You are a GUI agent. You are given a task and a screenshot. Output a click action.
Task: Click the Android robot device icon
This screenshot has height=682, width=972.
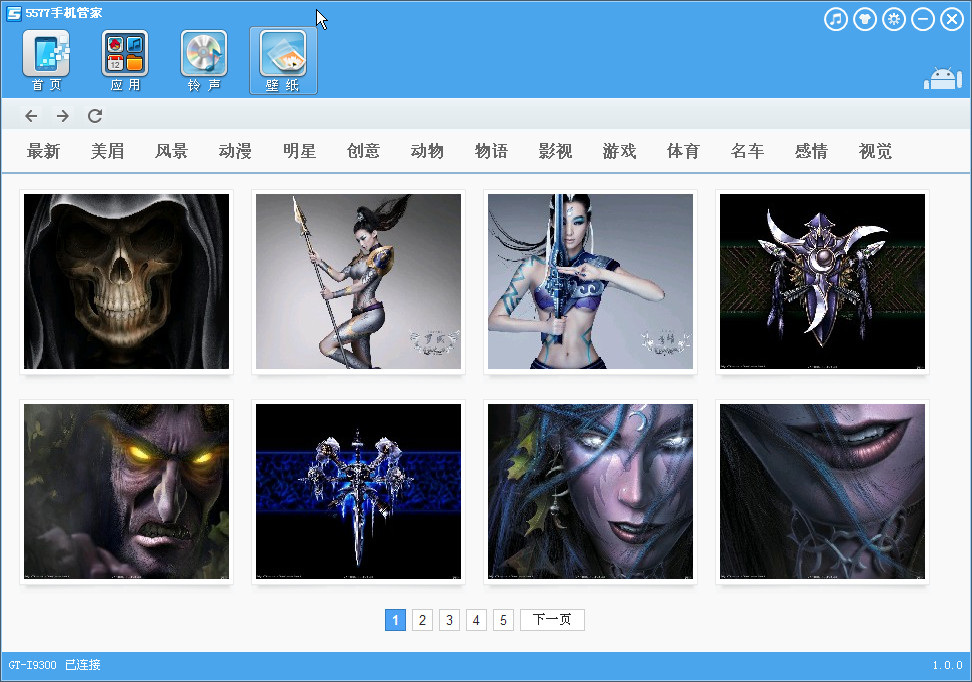pos(943,79)
